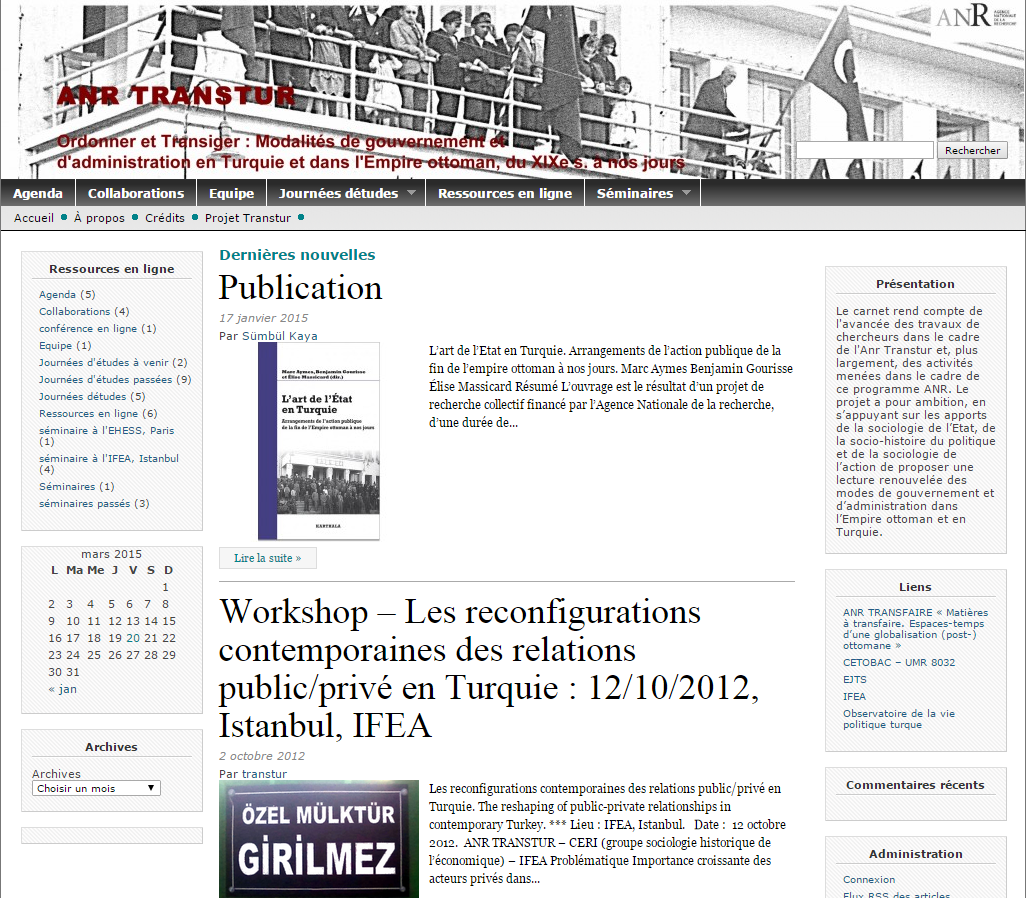Image resolution: width=1026 pixels, height=898 pixels.
Task: Click ÖZEL MÜLKTÜR GİRİLMEZ image thumbnail
Action: click(x=319, y=839)
